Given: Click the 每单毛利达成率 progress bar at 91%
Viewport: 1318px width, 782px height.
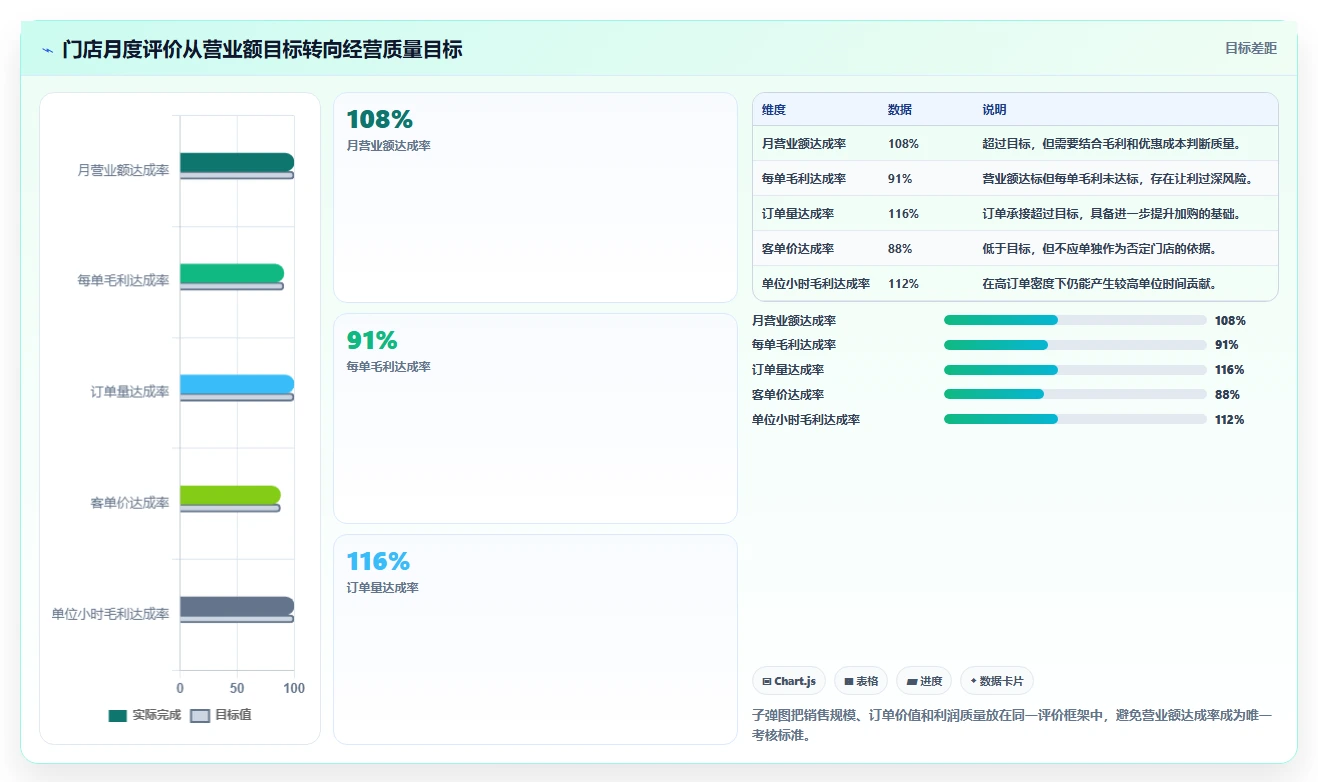Looking at the screenshot, I should click(1075, 345).
